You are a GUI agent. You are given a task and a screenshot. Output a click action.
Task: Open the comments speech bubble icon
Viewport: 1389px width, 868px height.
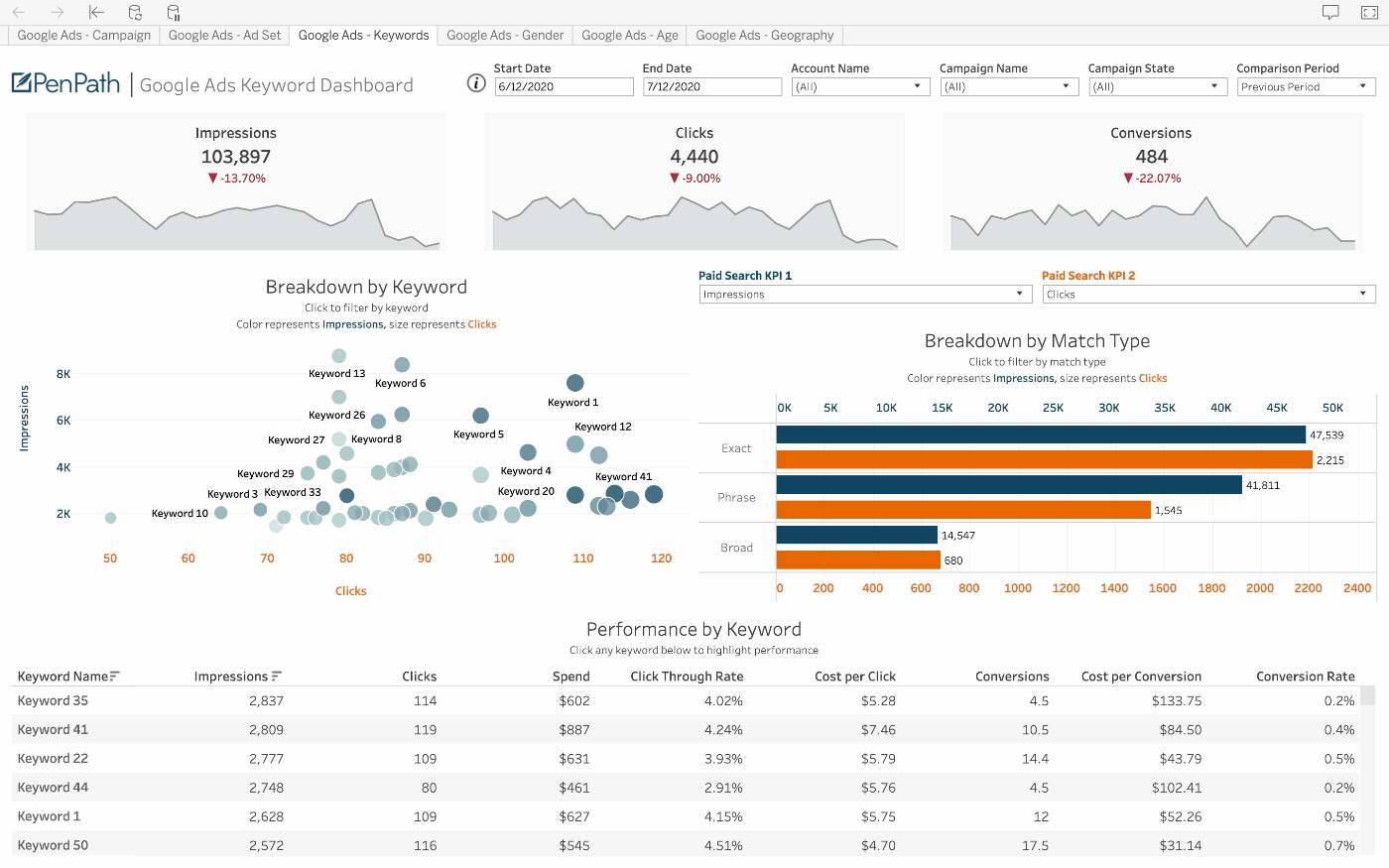point(1330,12)
